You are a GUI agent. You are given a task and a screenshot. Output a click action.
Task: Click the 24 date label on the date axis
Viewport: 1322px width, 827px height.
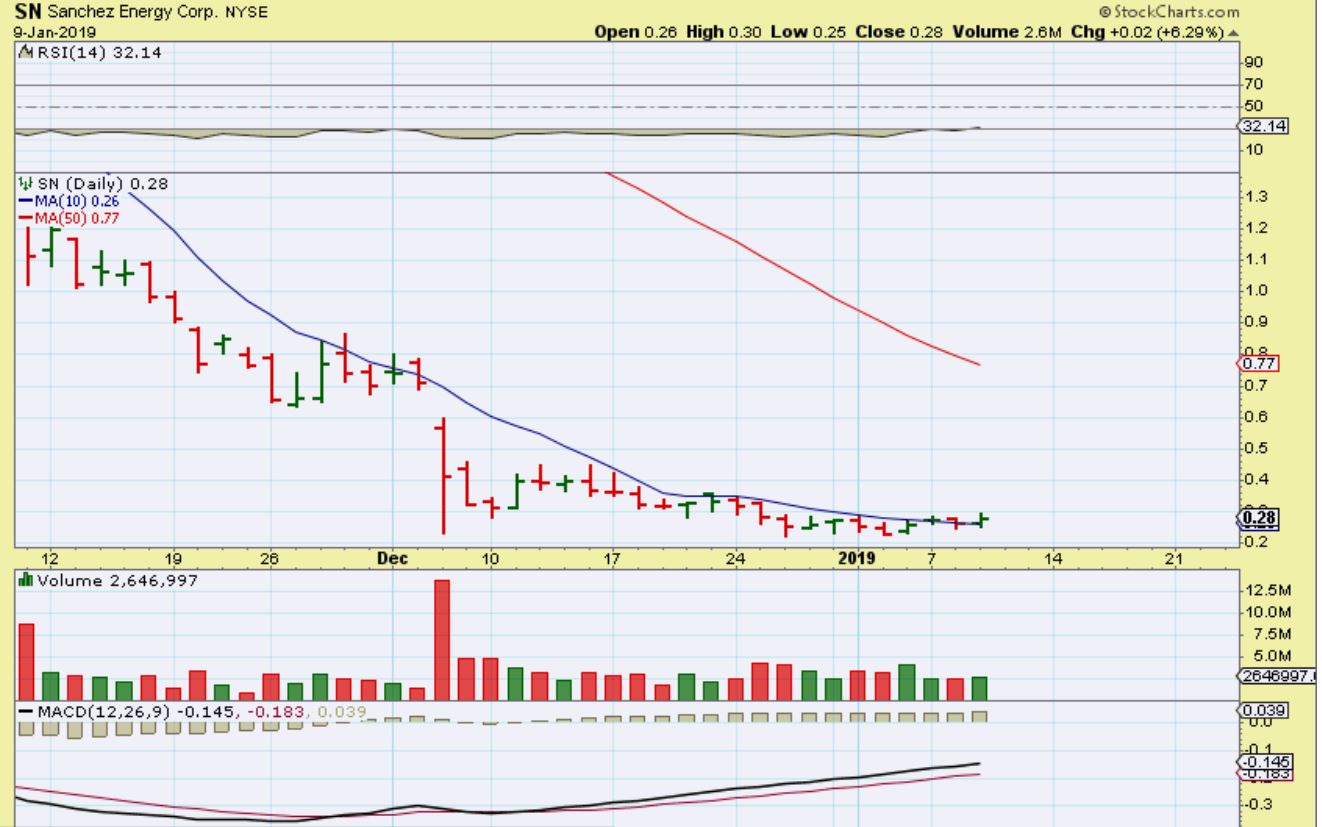[736, 558]
